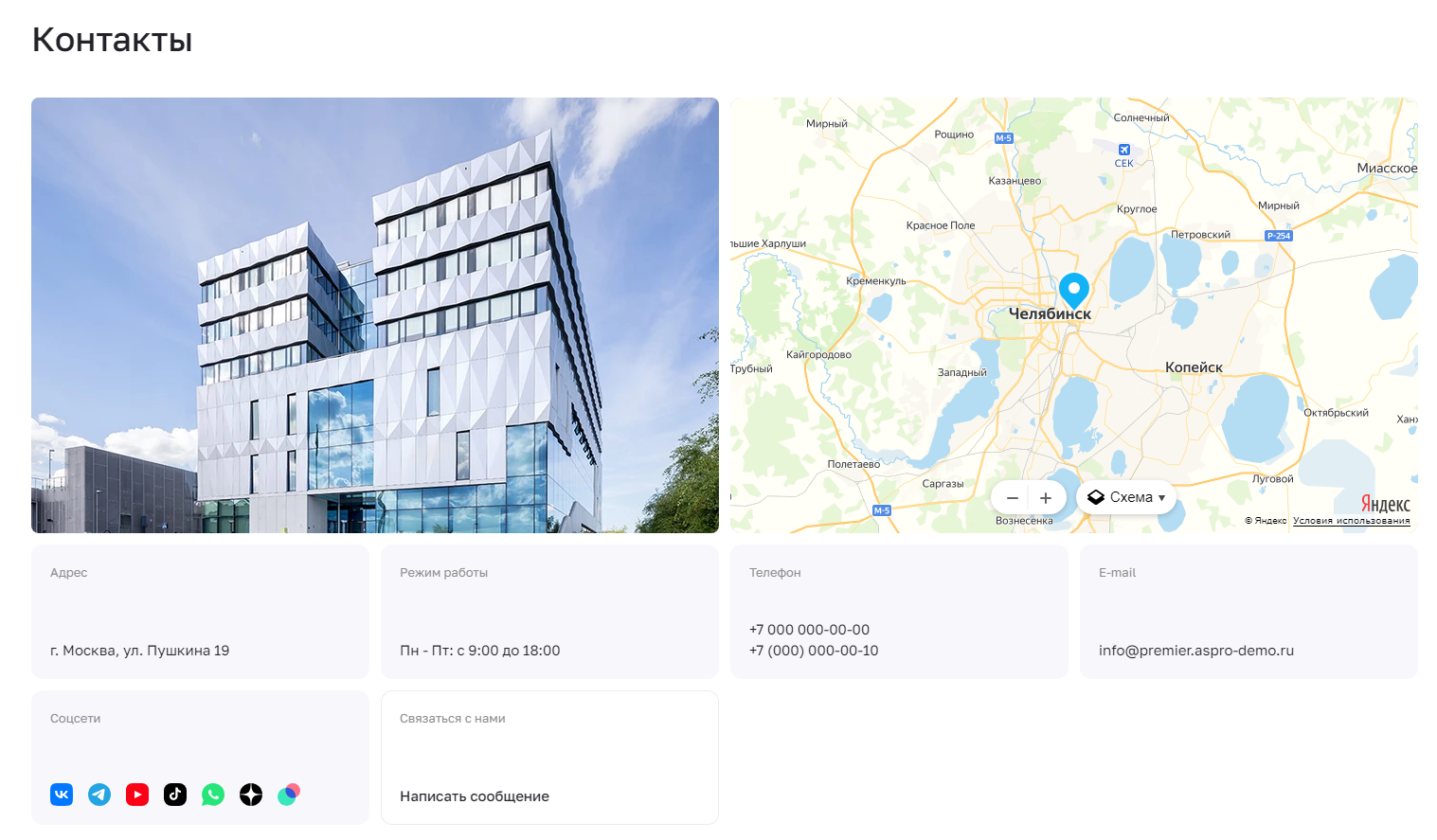Open the Yandex Zen star icon

251,795
